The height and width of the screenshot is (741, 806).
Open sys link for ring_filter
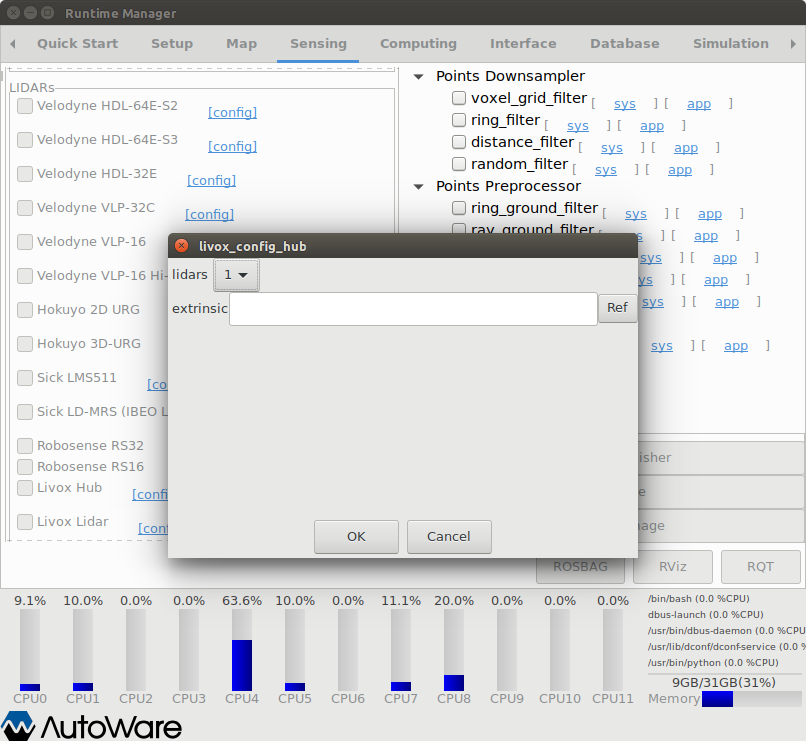(578, 126)
